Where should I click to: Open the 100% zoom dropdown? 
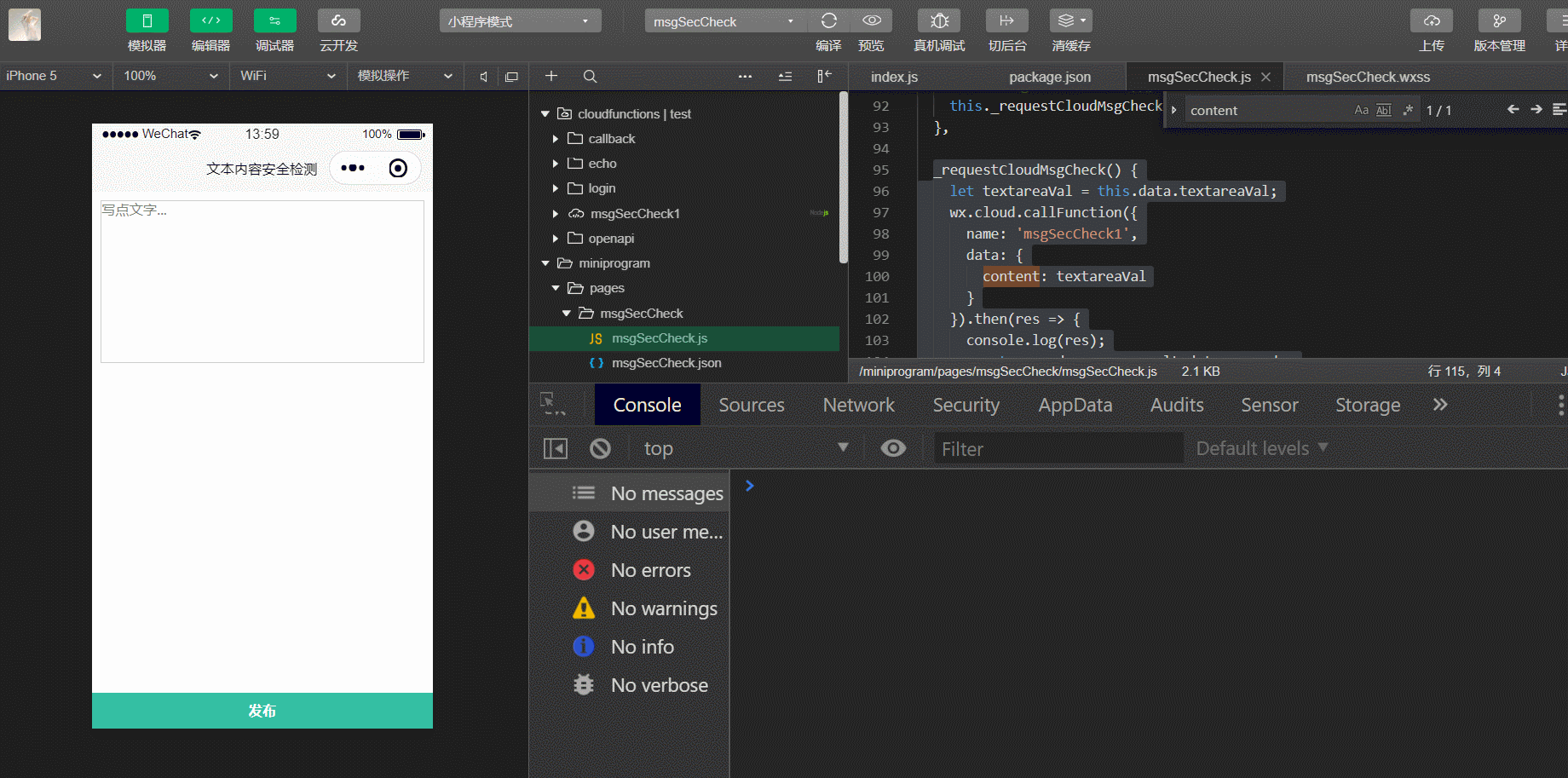tap(170, 76)
